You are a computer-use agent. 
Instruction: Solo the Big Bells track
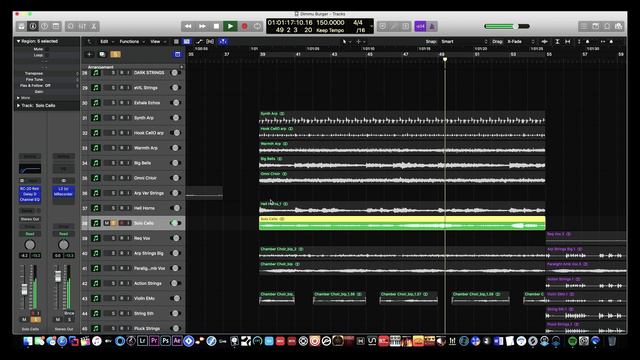point(113,163)
